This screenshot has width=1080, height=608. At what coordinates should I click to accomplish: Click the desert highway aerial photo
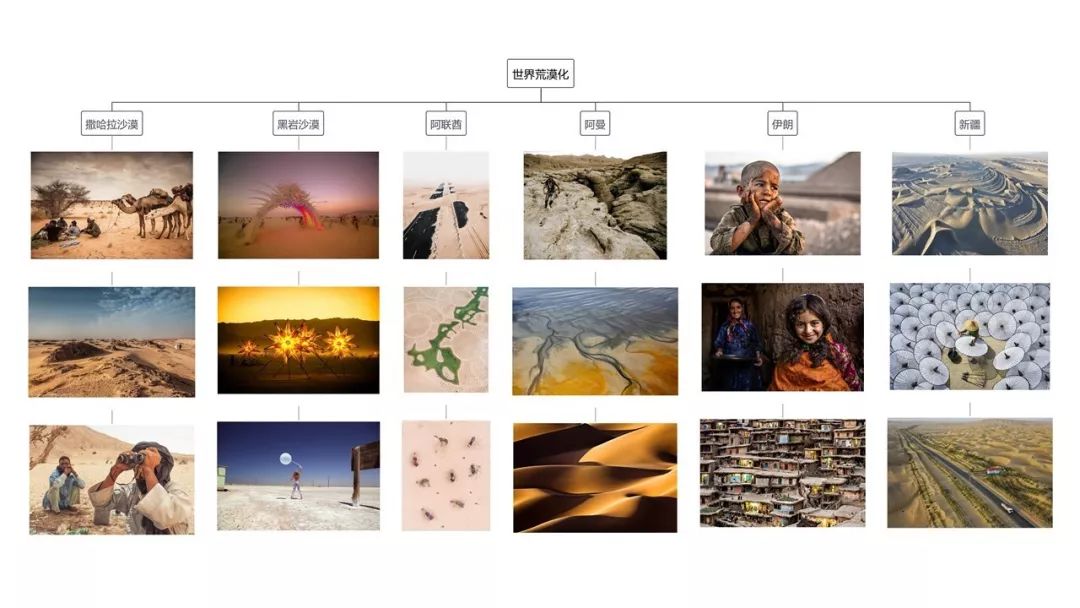pyautogui.click(x=970, y=473)
